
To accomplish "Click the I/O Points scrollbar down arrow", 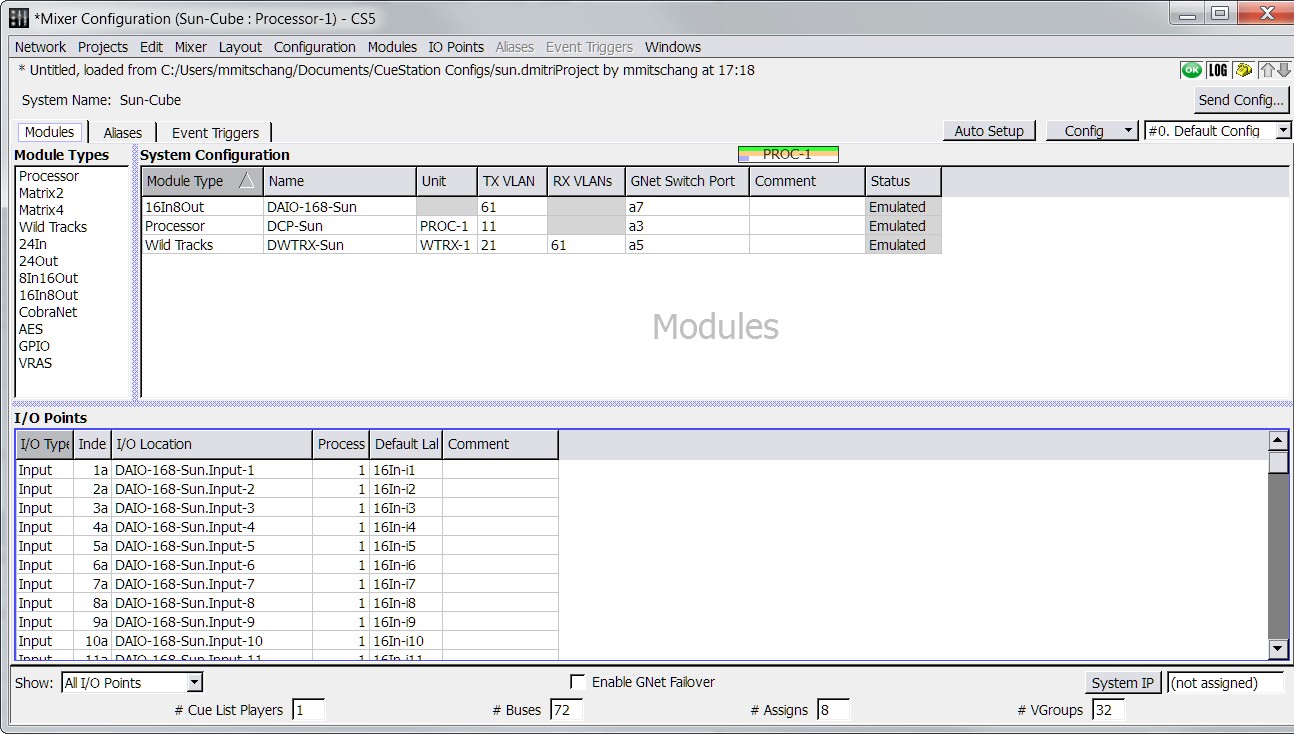I will pos(1278,650).
